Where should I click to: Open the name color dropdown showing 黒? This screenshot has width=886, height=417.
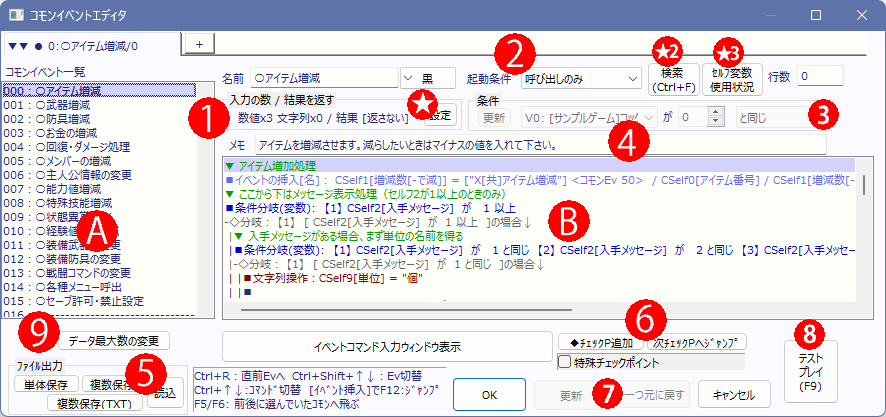(x=428, y=79)
